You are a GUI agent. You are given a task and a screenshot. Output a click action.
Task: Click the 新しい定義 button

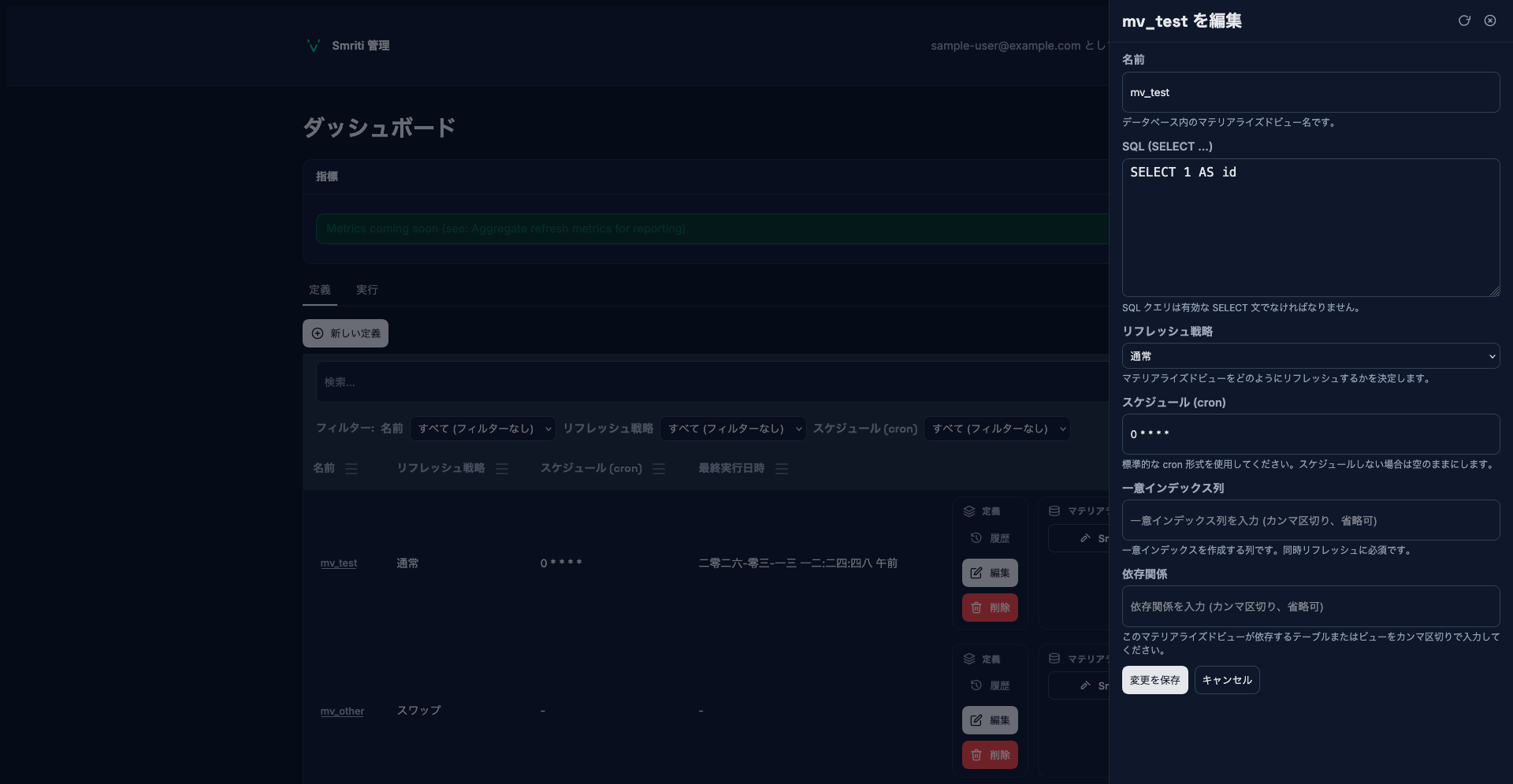click(345, 333)
